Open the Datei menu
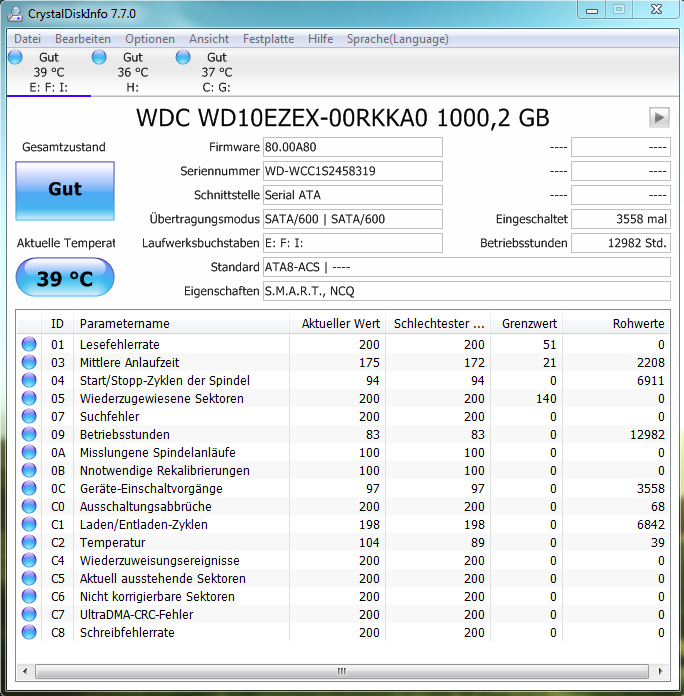This screenshot has width=684, height=696. 28,39
